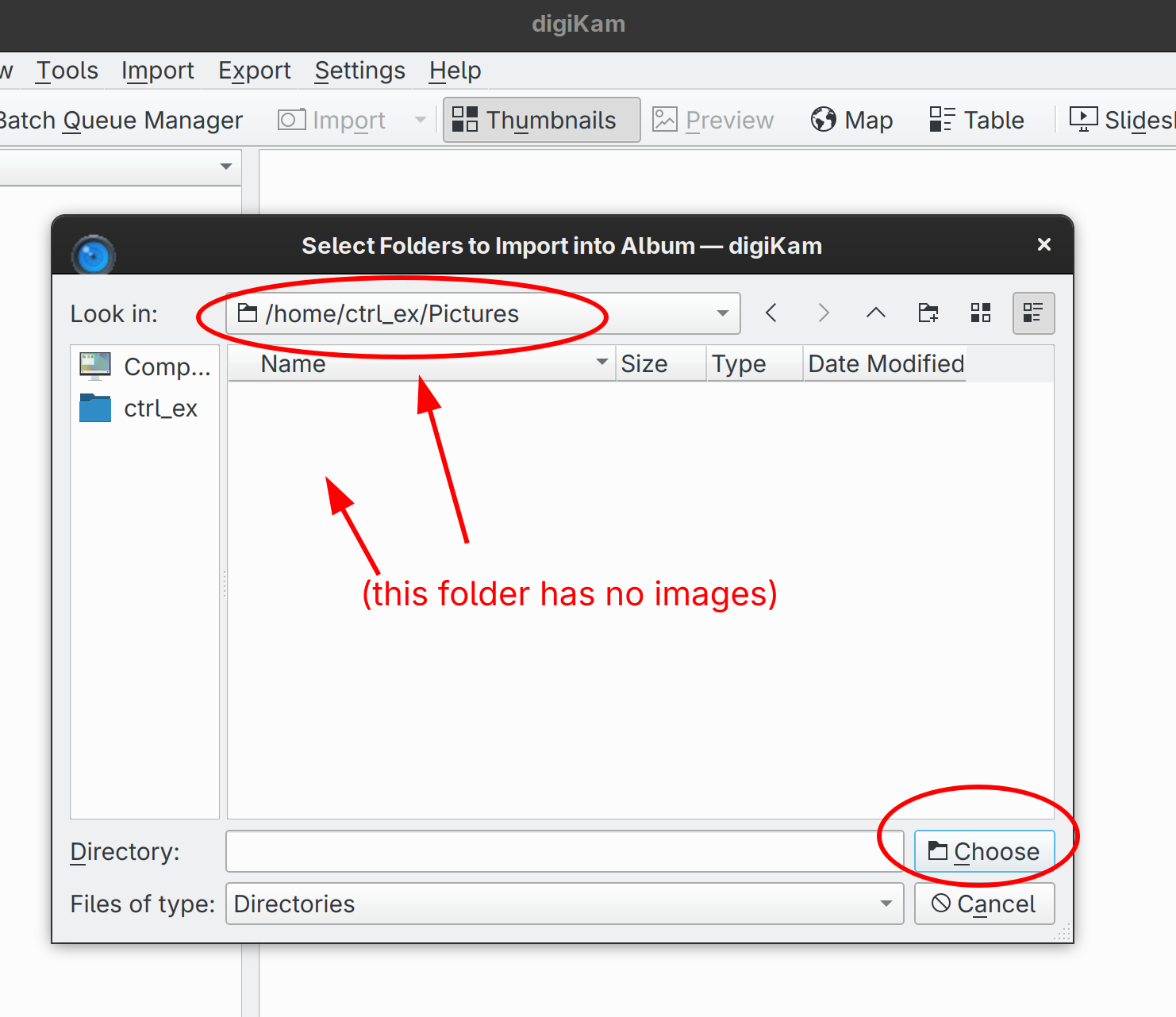Switch to detail view mode
The height and width of the screenshot is (1017, 1176).
point(1033,313)
